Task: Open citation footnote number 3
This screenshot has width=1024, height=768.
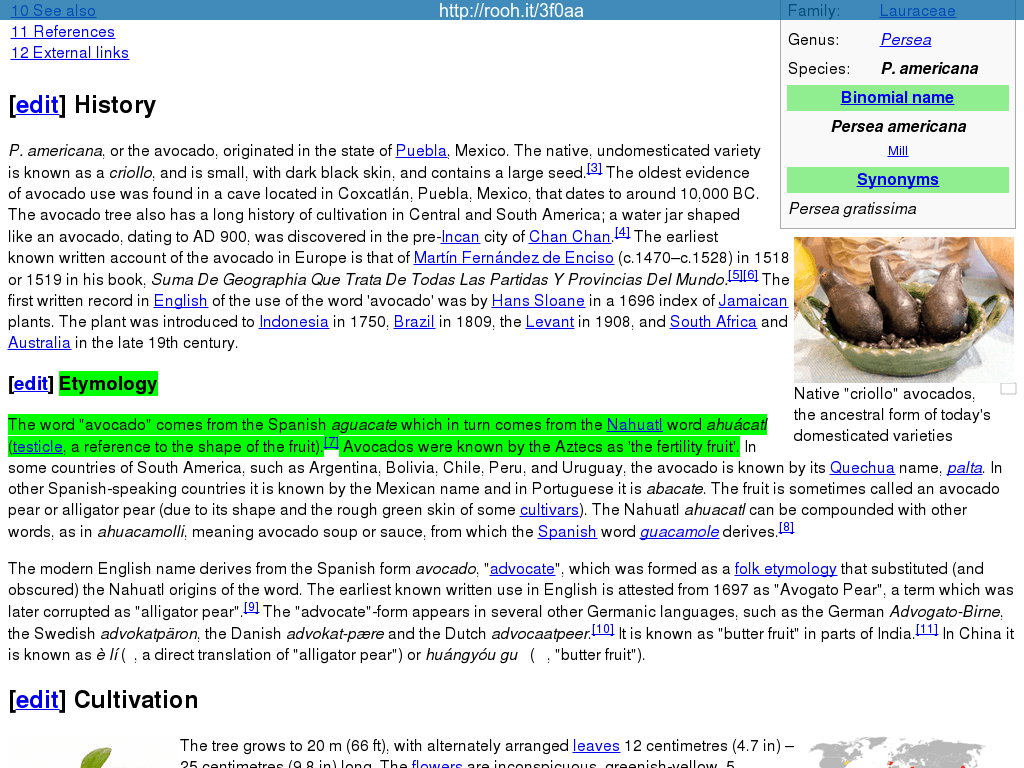Action: [594, 168]
